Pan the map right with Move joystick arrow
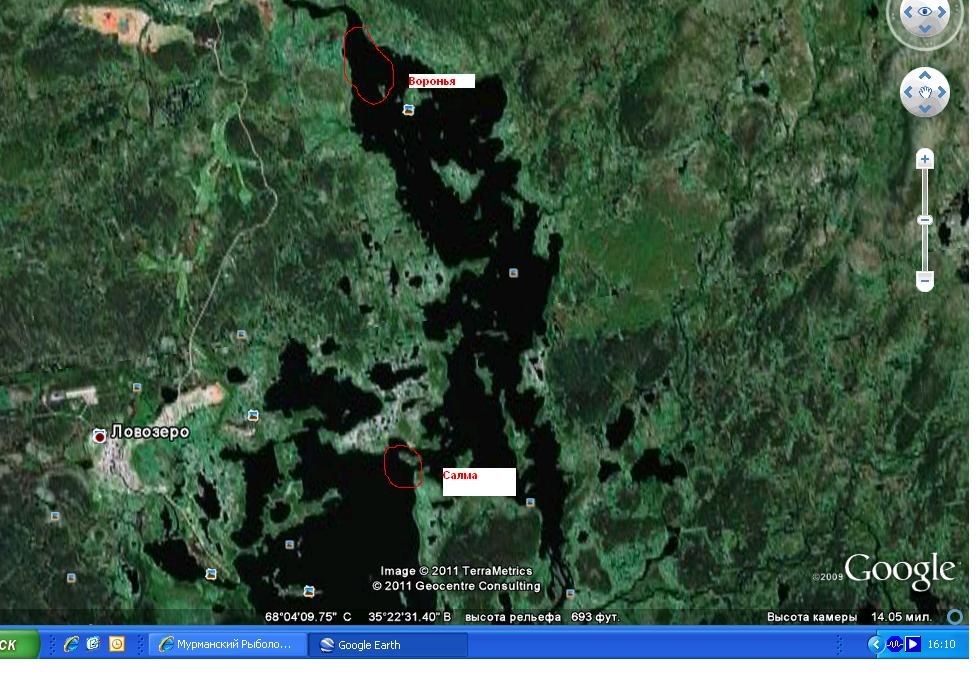Screen dimensions: 977x673 point(943,93)
